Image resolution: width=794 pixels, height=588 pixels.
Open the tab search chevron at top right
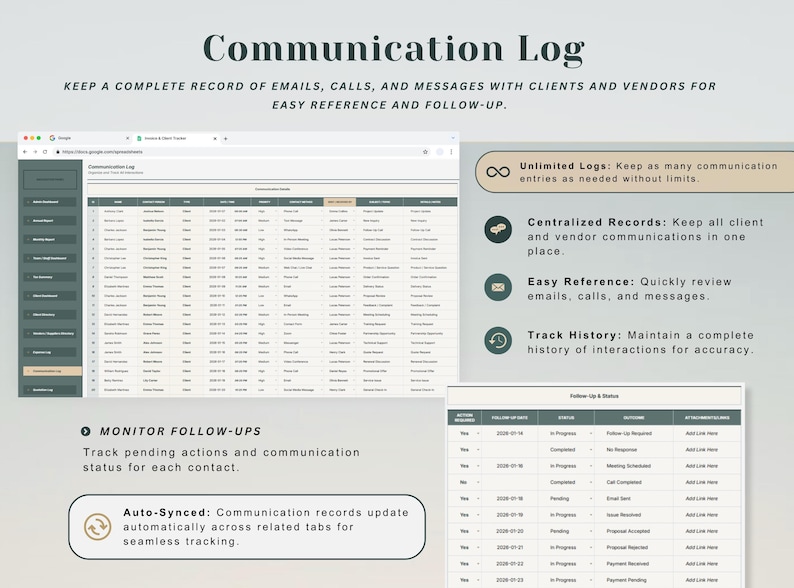(x=453, y=138)
